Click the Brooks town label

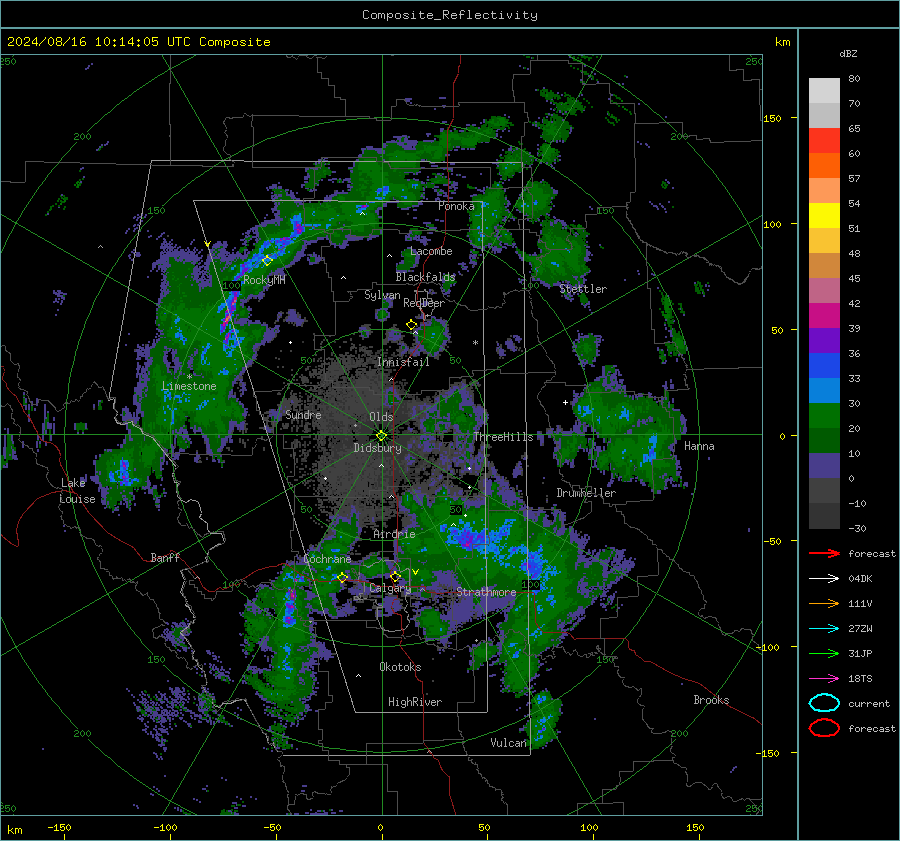click(711, 699)
